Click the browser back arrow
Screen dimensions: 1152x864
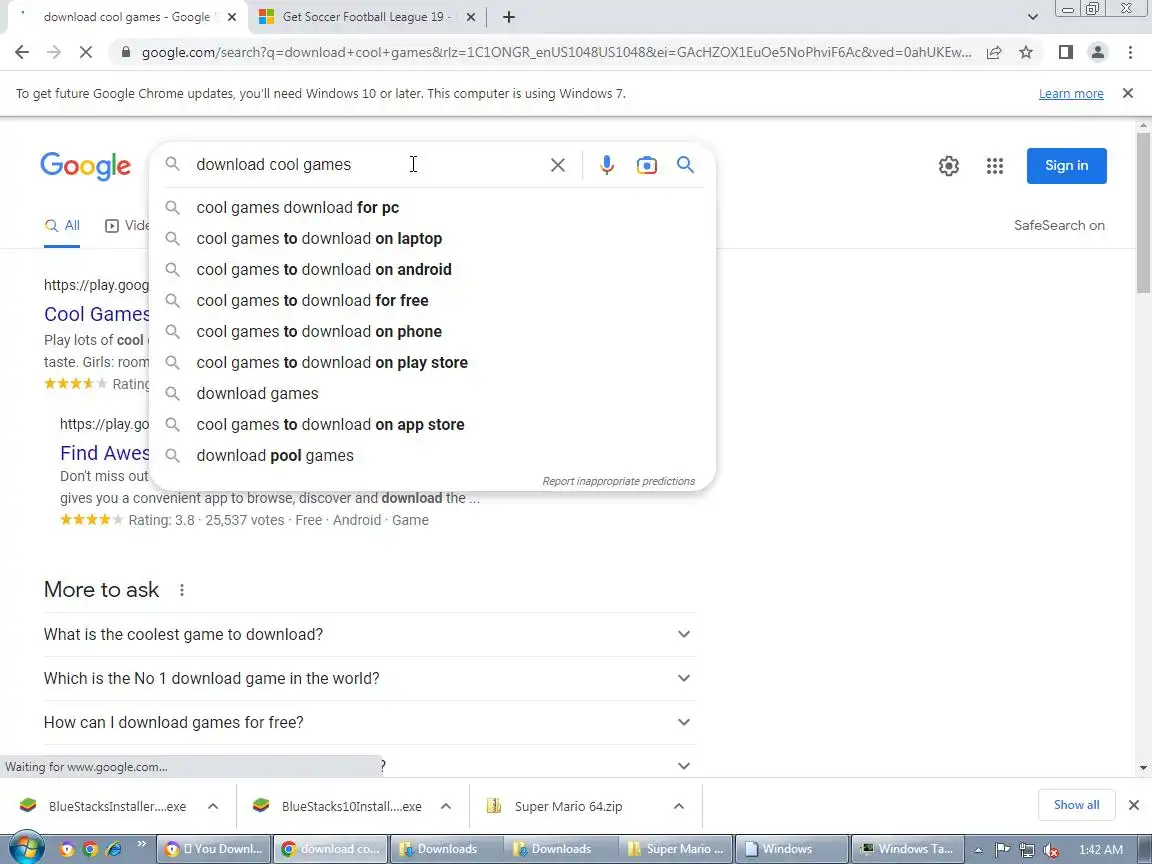coord(22,52)
